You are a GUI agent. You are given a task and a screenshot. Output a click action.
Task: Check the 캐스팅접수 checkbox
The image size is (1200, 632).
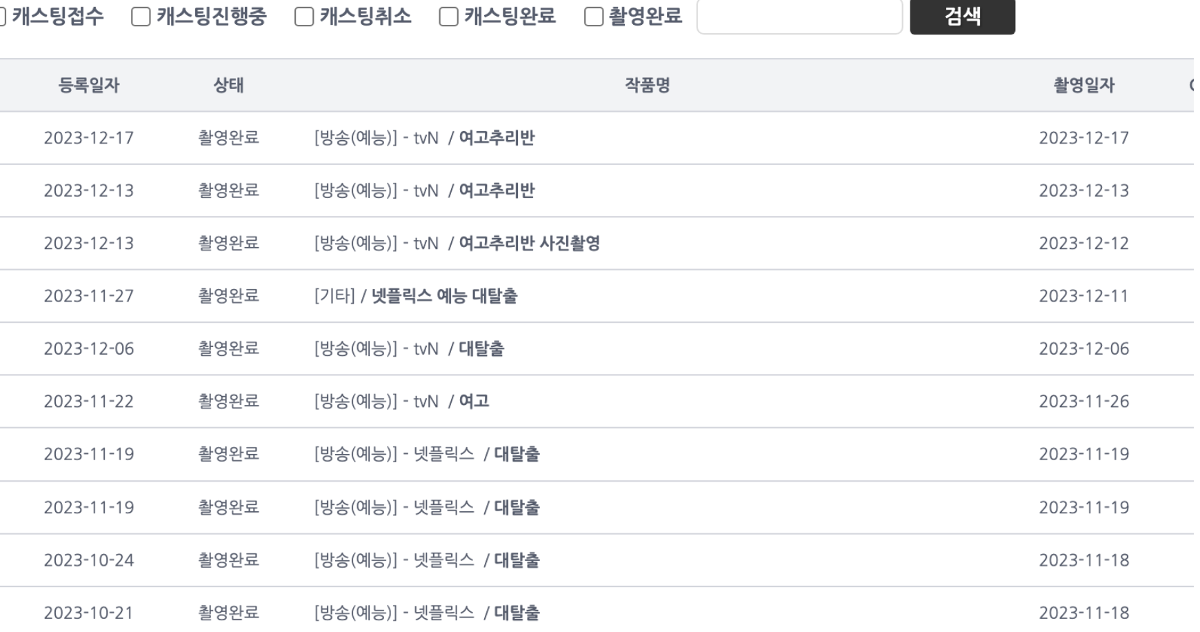point(3,17)
